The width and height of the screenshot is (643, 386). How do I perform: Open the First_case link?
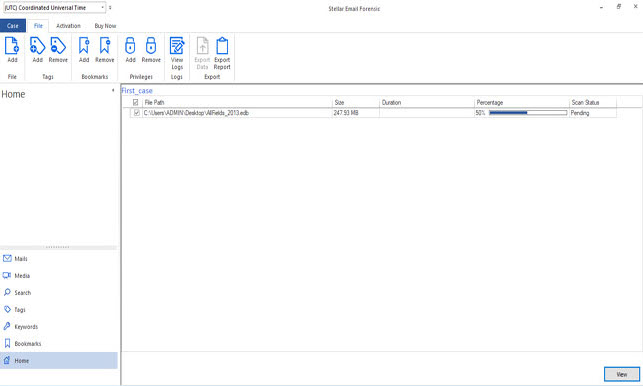pyautogui.click(x=137, y=91)
